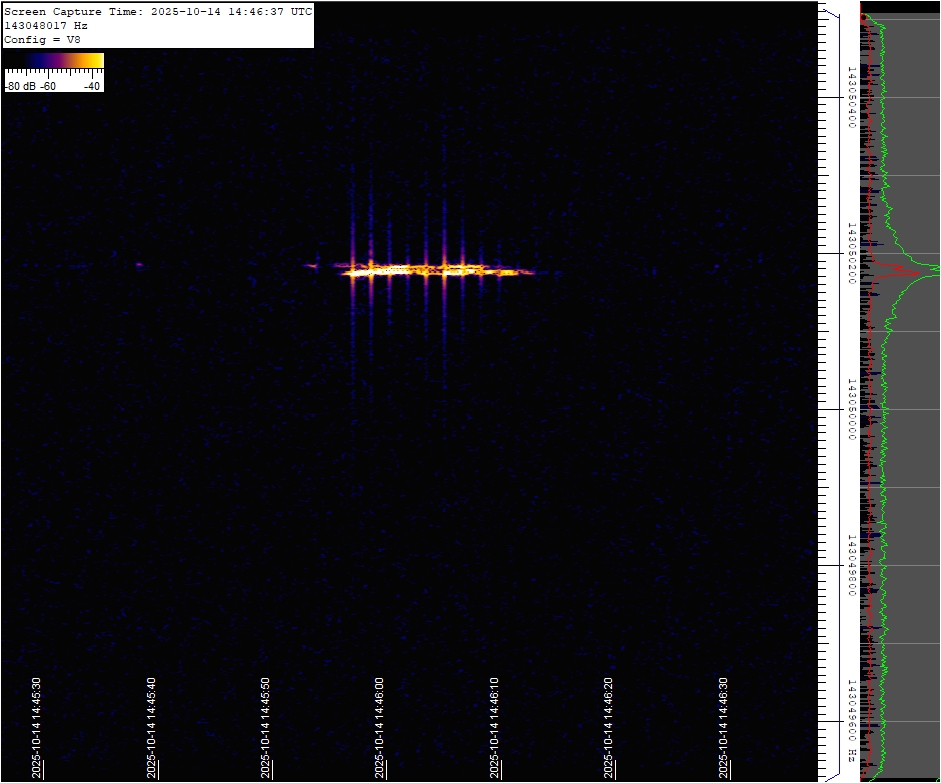This screenshot has width=941, height=783.
Task: Click the 143050200 frequency axis label
Action: click(x=851, y=254)
